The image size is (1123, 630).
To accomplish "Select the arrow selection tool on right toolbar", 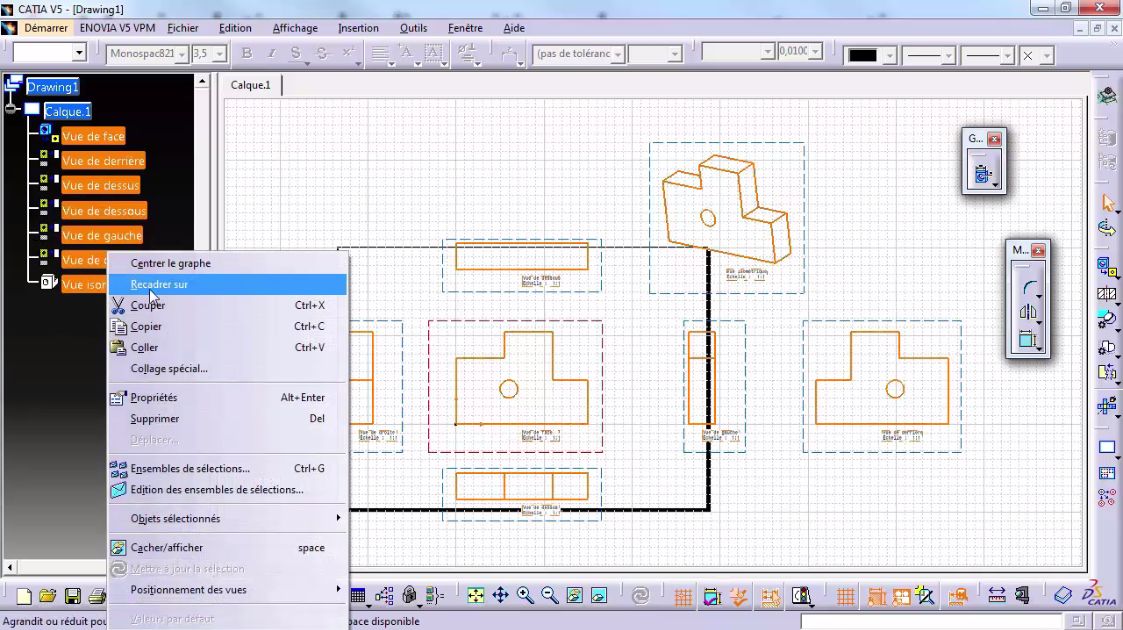I will [1108, 200].
